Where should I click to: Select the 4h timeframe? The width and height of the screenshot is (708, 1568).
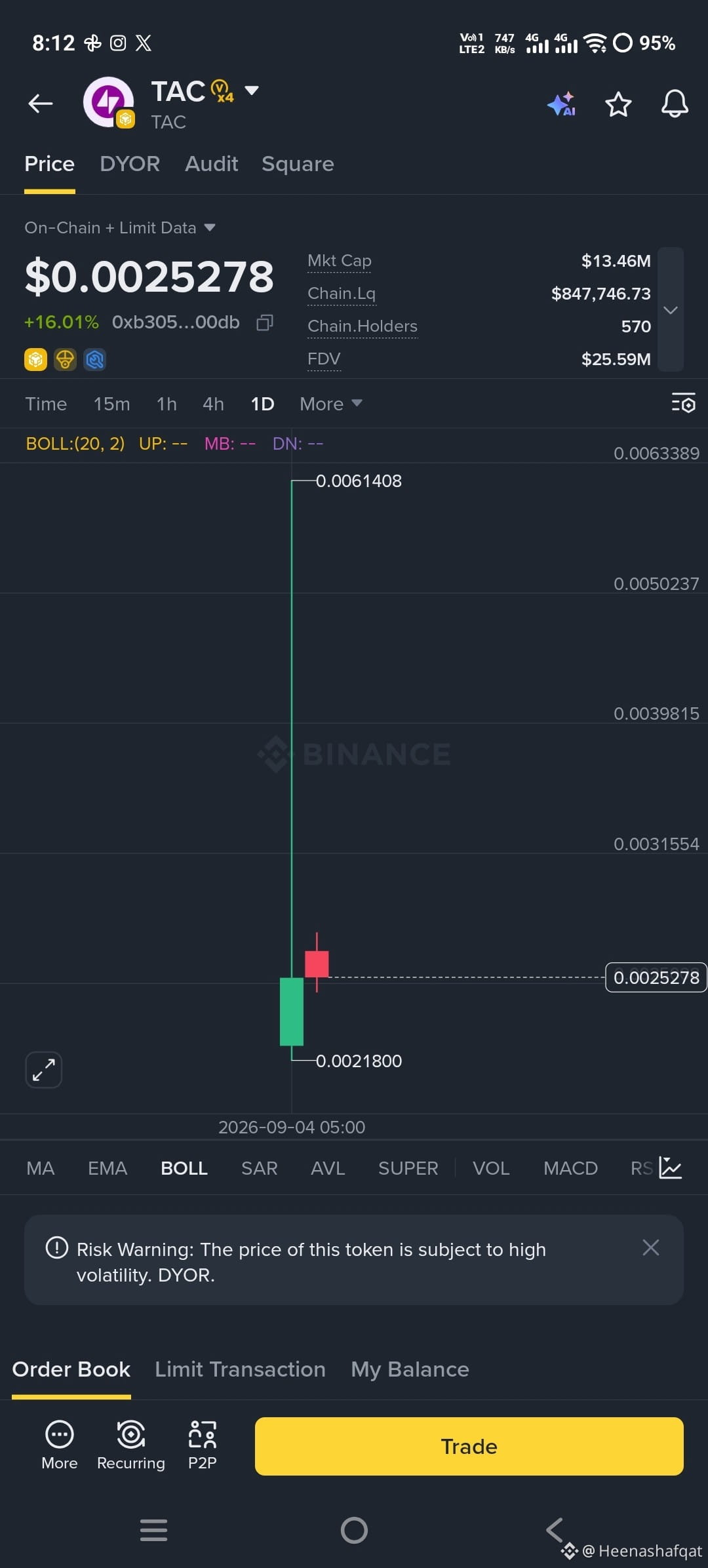coord(213,404)
